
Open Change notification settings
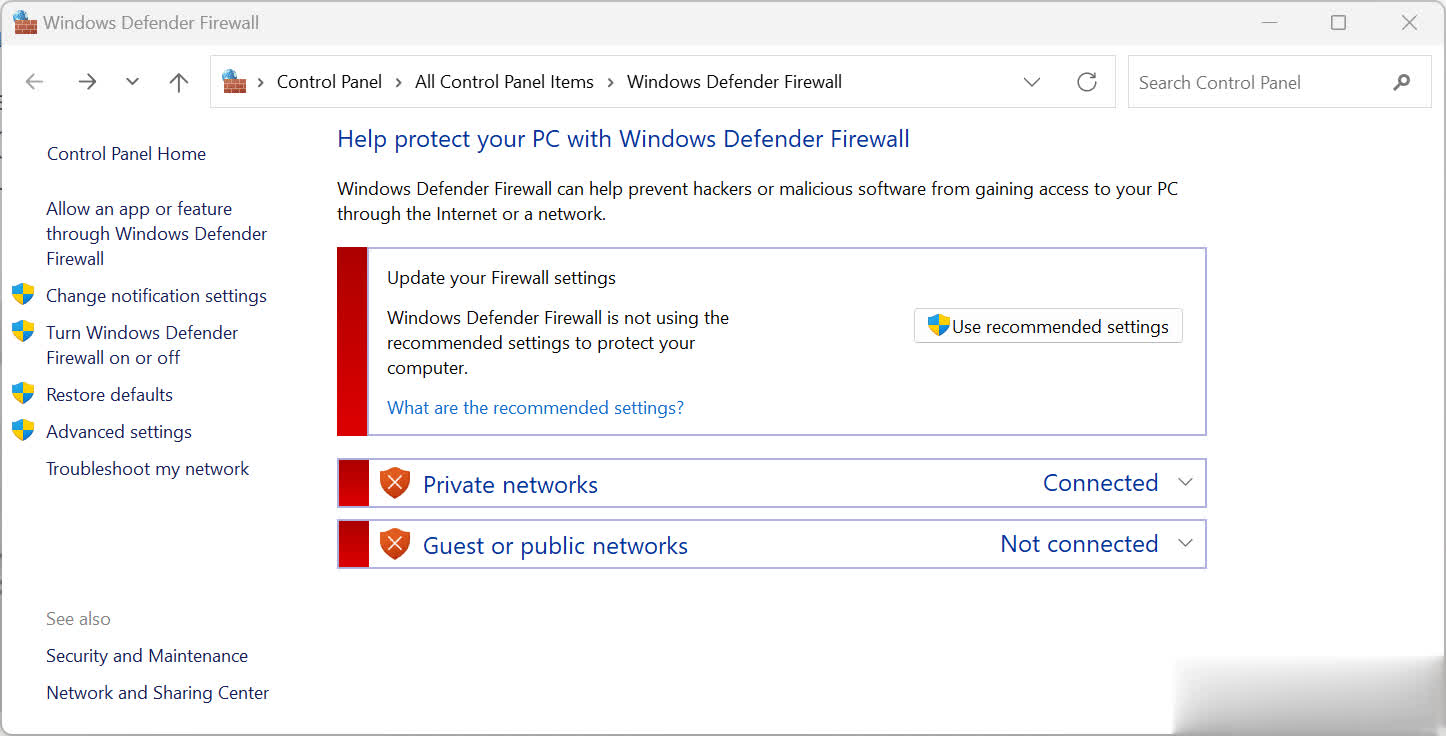point(156,296)
